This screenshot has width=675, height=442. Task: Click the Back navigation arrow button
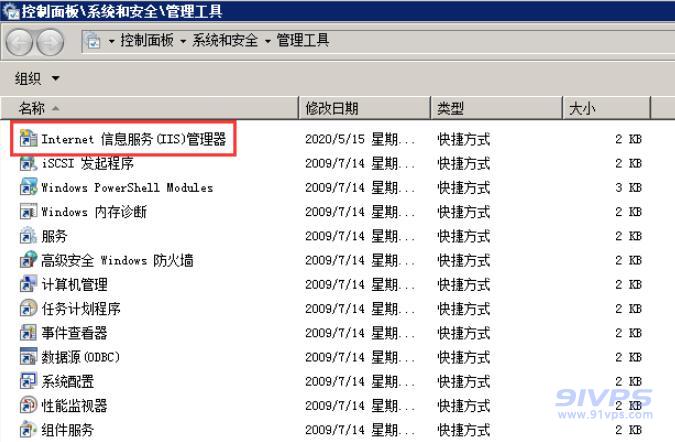(19, 42)
